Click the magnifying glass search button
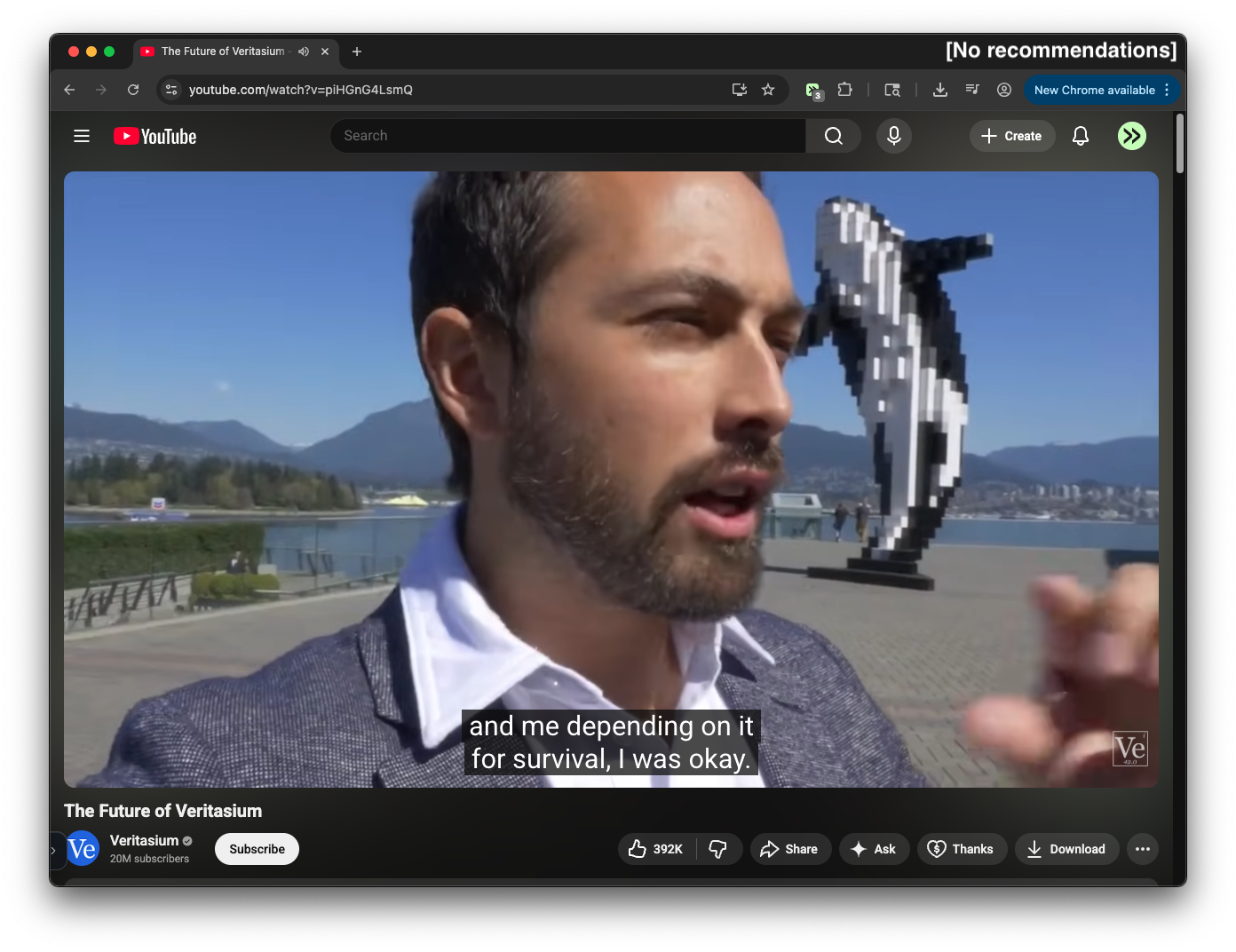The image size is (1236, 952). (833, 136)
